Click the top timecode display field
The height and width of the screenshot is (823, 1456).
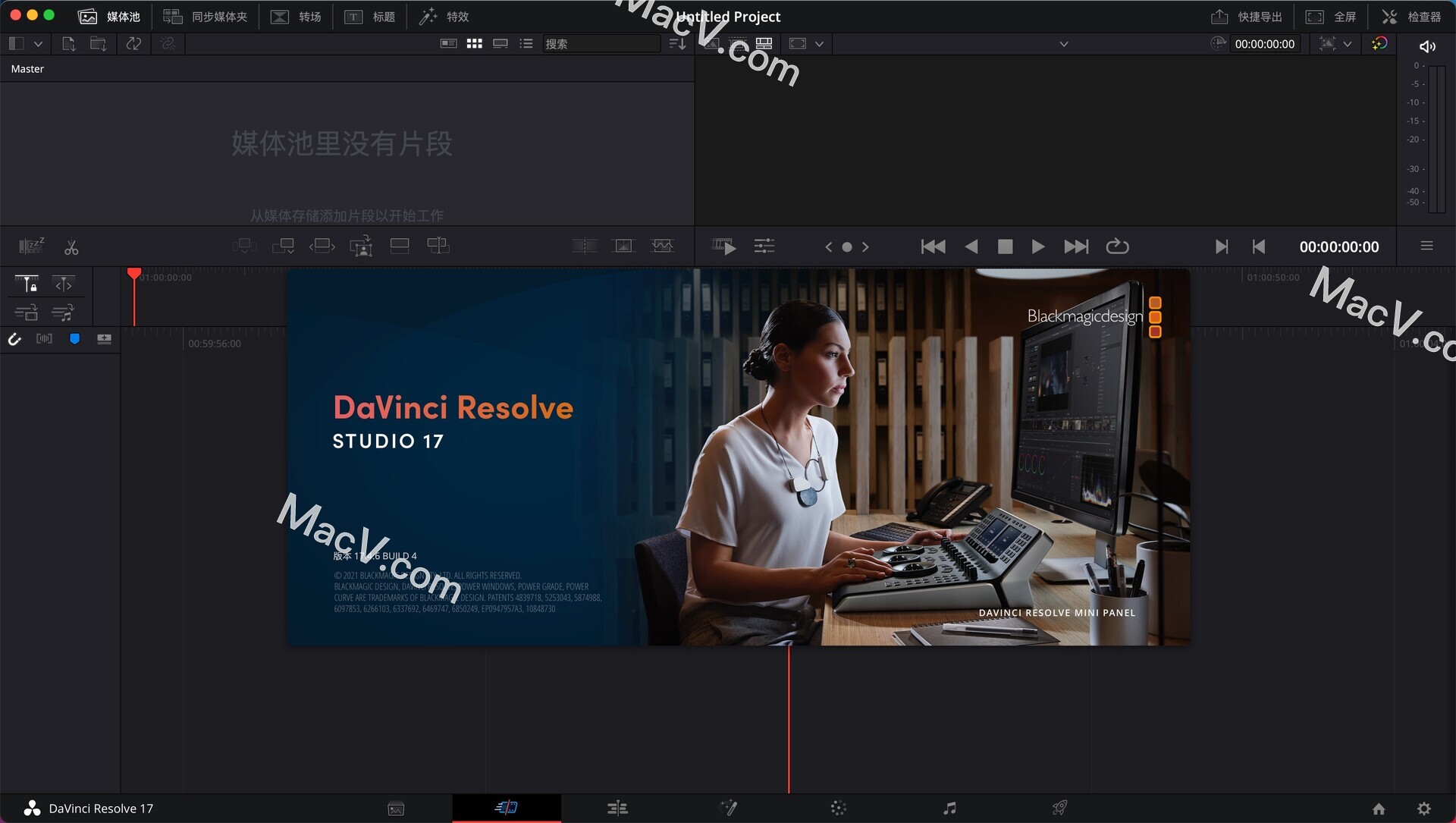click(1264, 44)
